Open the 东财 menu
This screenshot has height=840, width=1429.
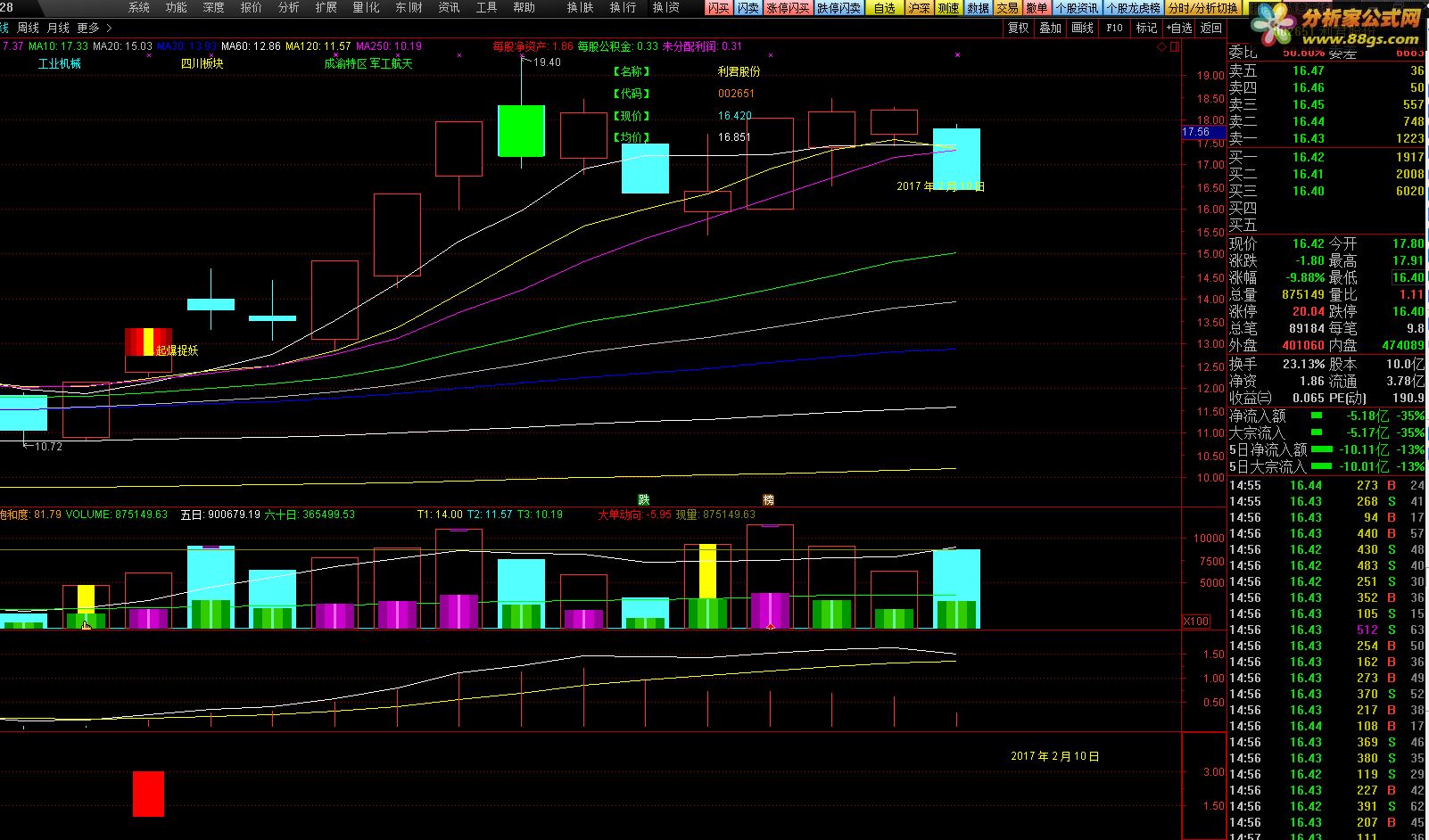[409, 7]
